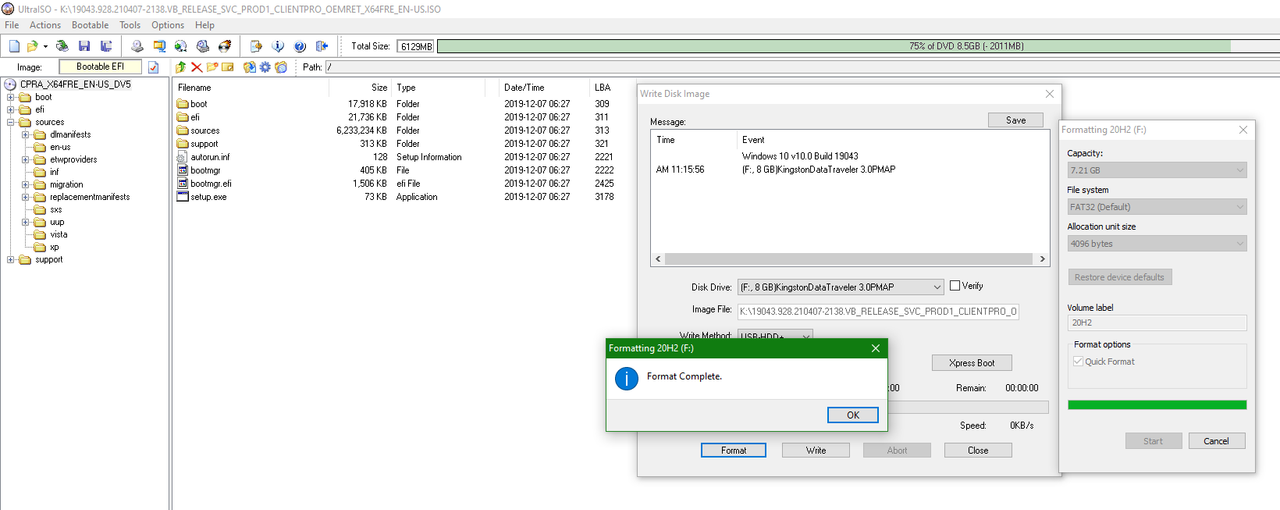Expand the uup tree node
The height and width of the screenshot is (510, 1280).
pyautogui.click(x=26, y=222)
